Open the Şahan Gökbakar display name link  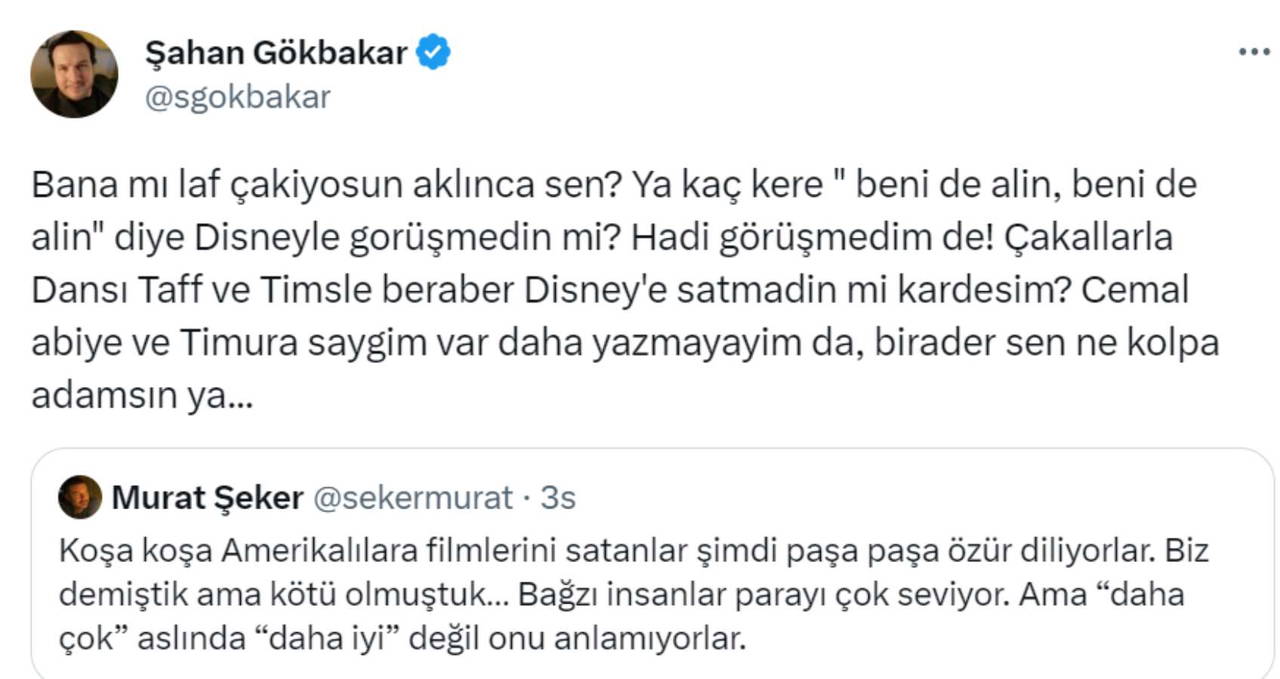(x=276, y=53)
